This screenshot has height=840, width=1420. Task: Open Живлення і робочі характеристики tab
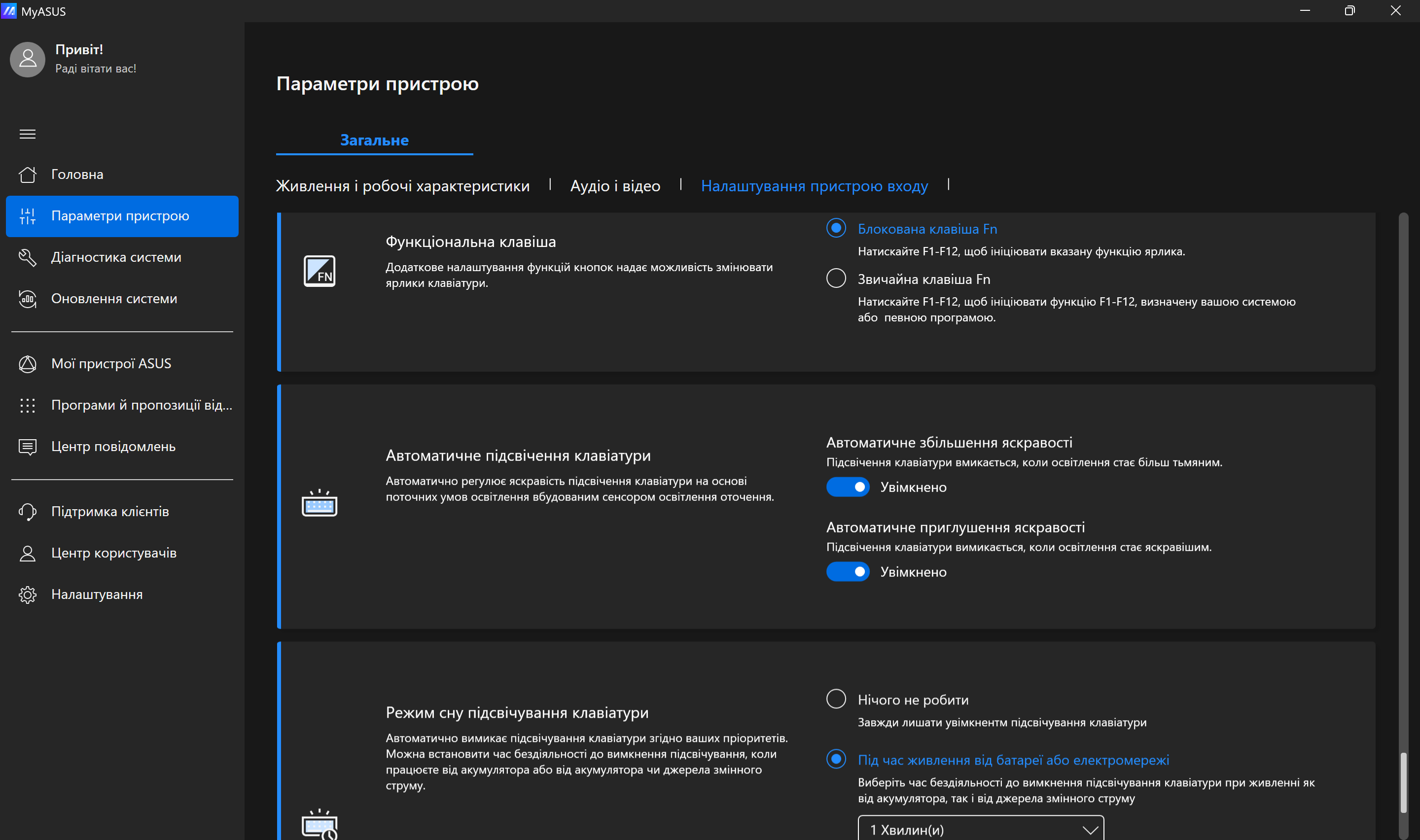pyautogui.click(x=402, y=185)
